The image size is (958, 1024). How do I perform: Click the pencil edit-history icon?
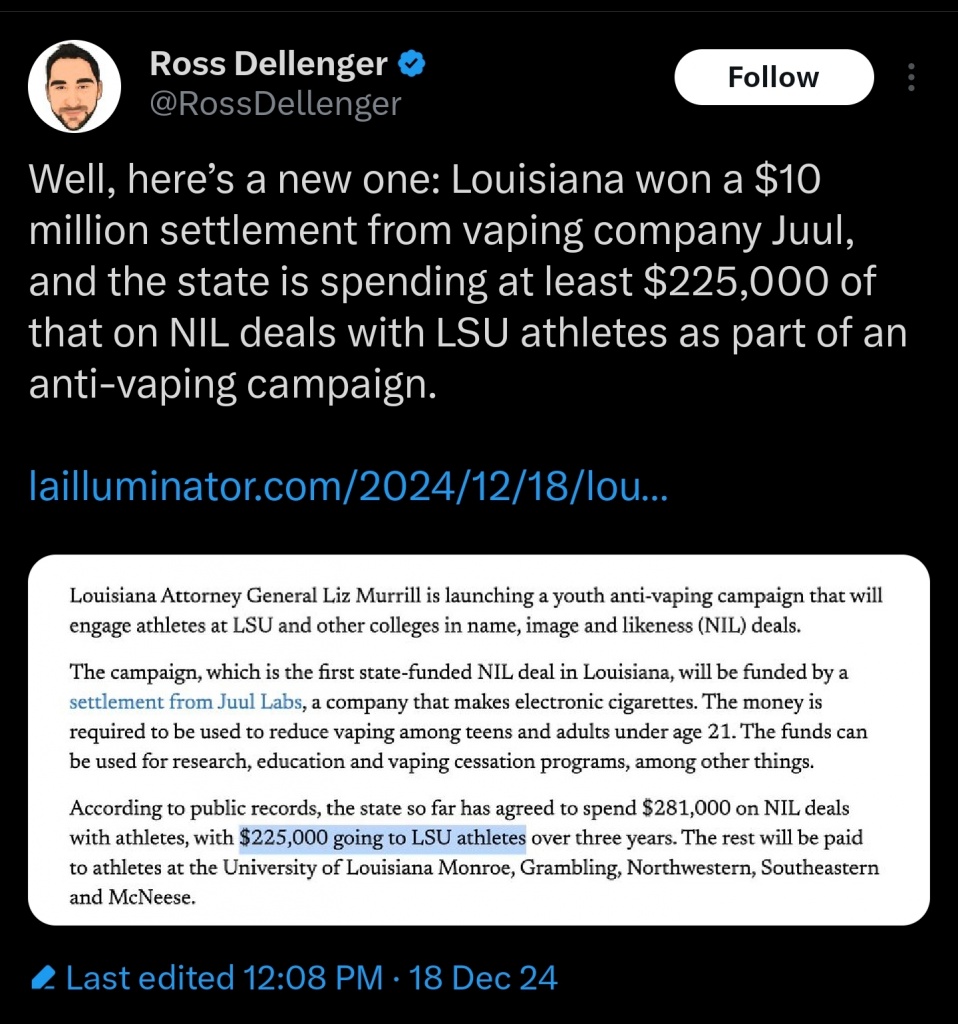(x=43, y=977)
